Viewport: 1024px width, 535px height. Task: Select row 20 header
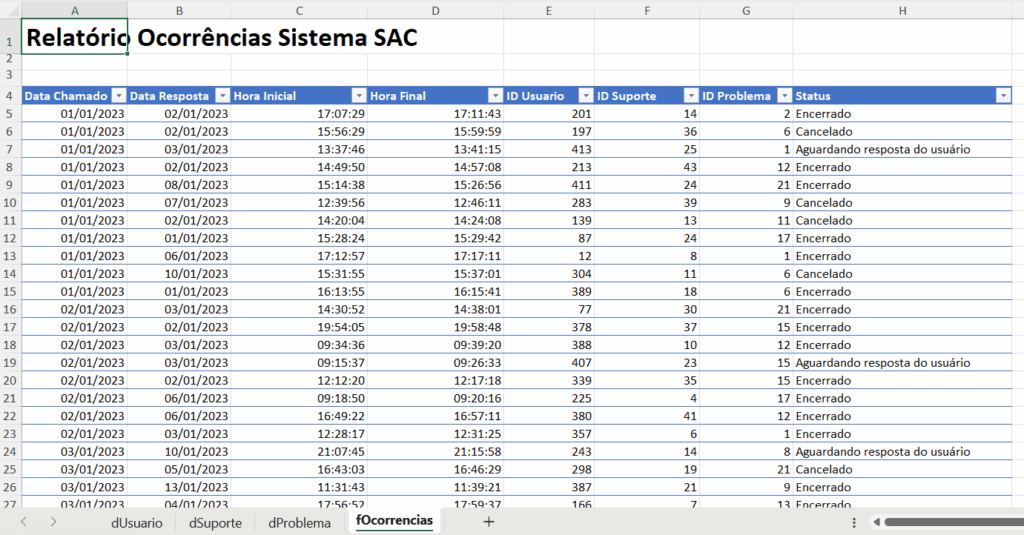[x=10, y=381]
